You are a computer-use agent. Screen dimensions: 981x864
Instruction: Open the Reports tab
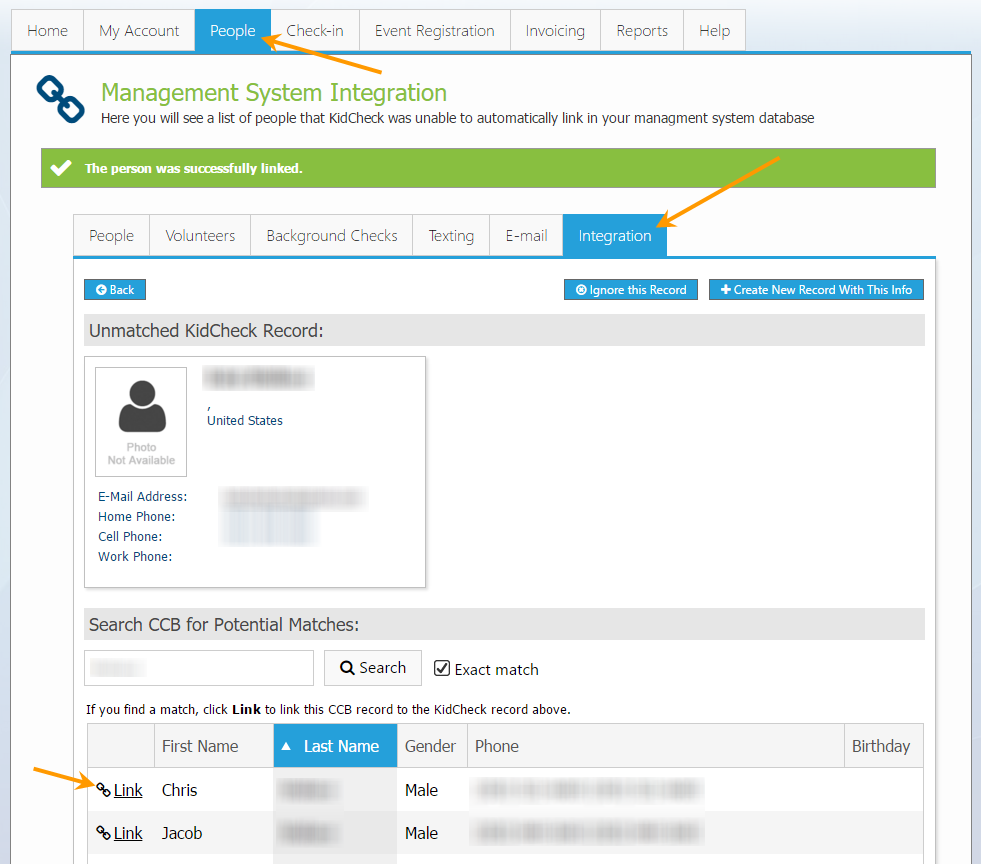tap(642, 31)
